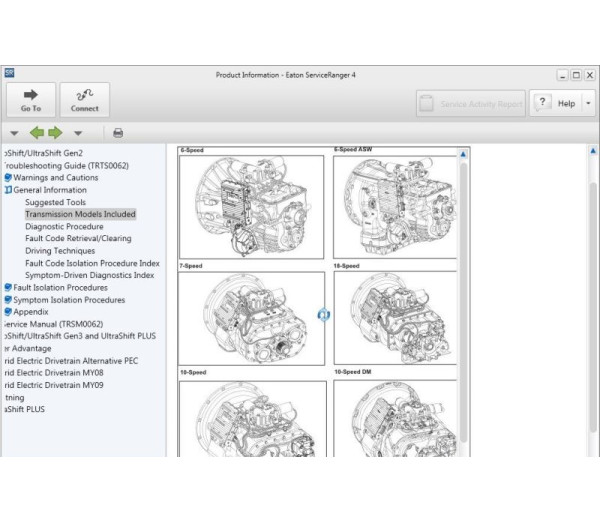Image resolution: width=600 pixels, height=523 pixels.
Task: Open Diagnostic Procedure topic
Action: 64,227
